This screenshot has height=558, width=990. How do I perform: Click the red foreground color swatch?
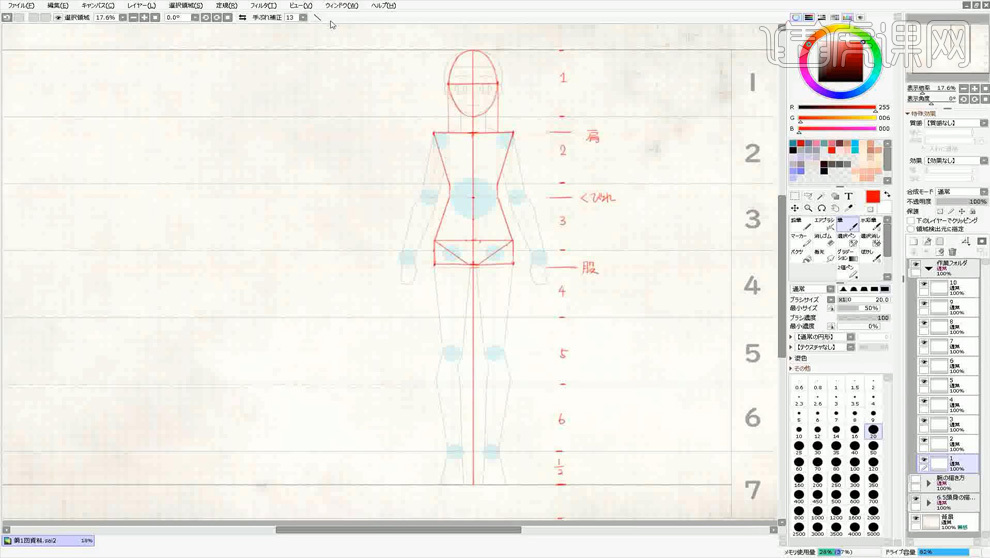coord(873,197)
